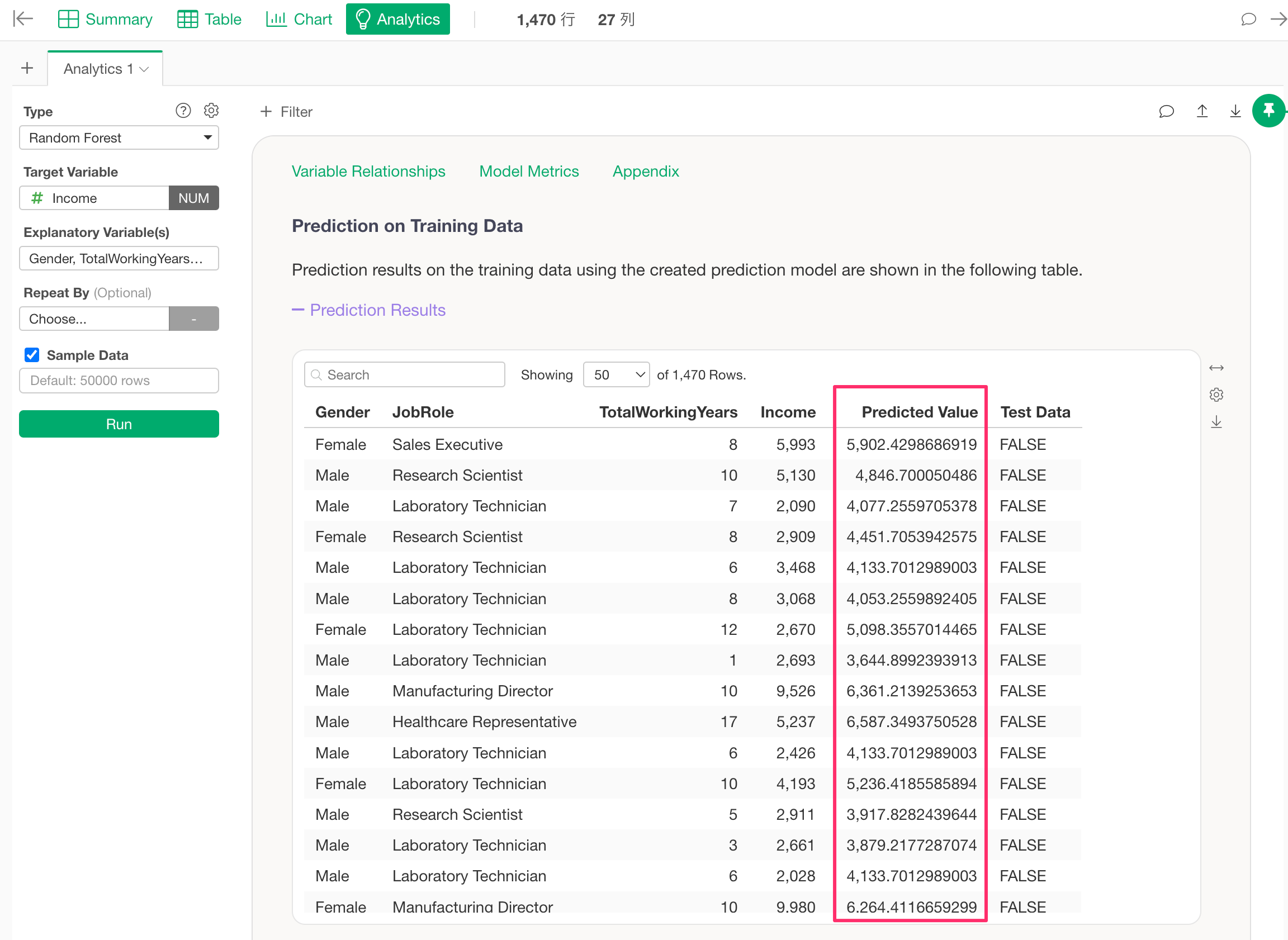Uncheck the Sample Data checkbox

(x=32, y=355)
